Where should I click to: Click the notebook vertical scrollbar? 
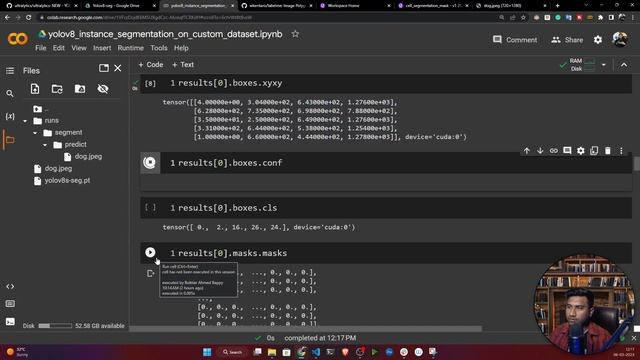click(x=636, y=164)
